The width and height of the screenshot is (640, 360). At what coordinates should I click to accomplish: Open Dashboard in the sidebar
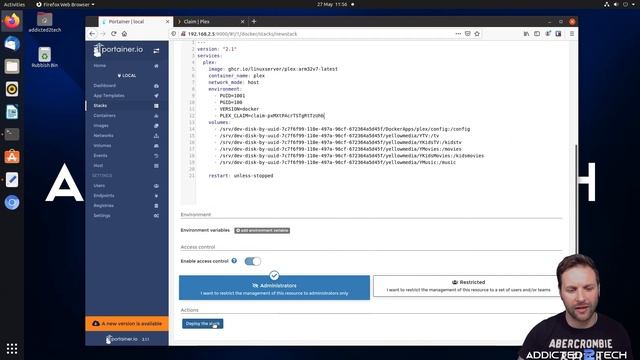tap(104, 86)
